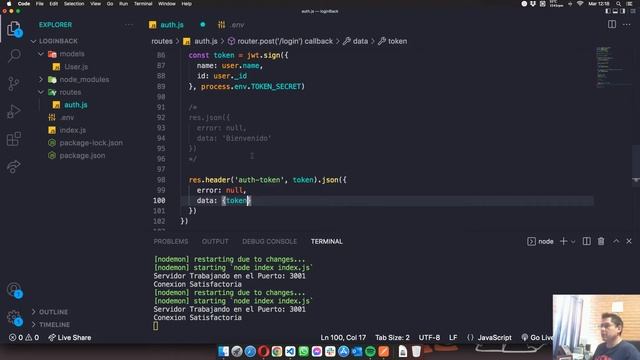This screenshot has width=640, height=360.
Task: Change indentation via Tab Size: 2
Action: 392,338
